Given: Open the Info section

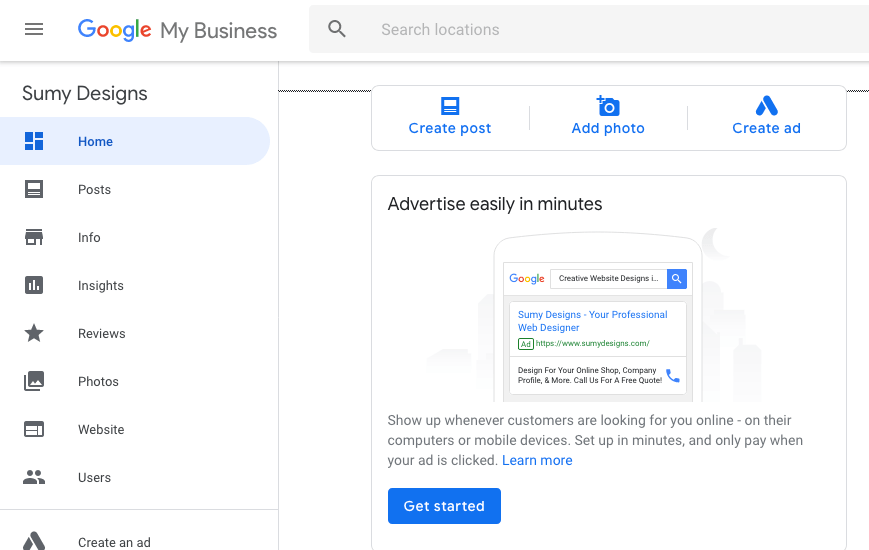Looking at the screenshot, I should pos(89,237).
